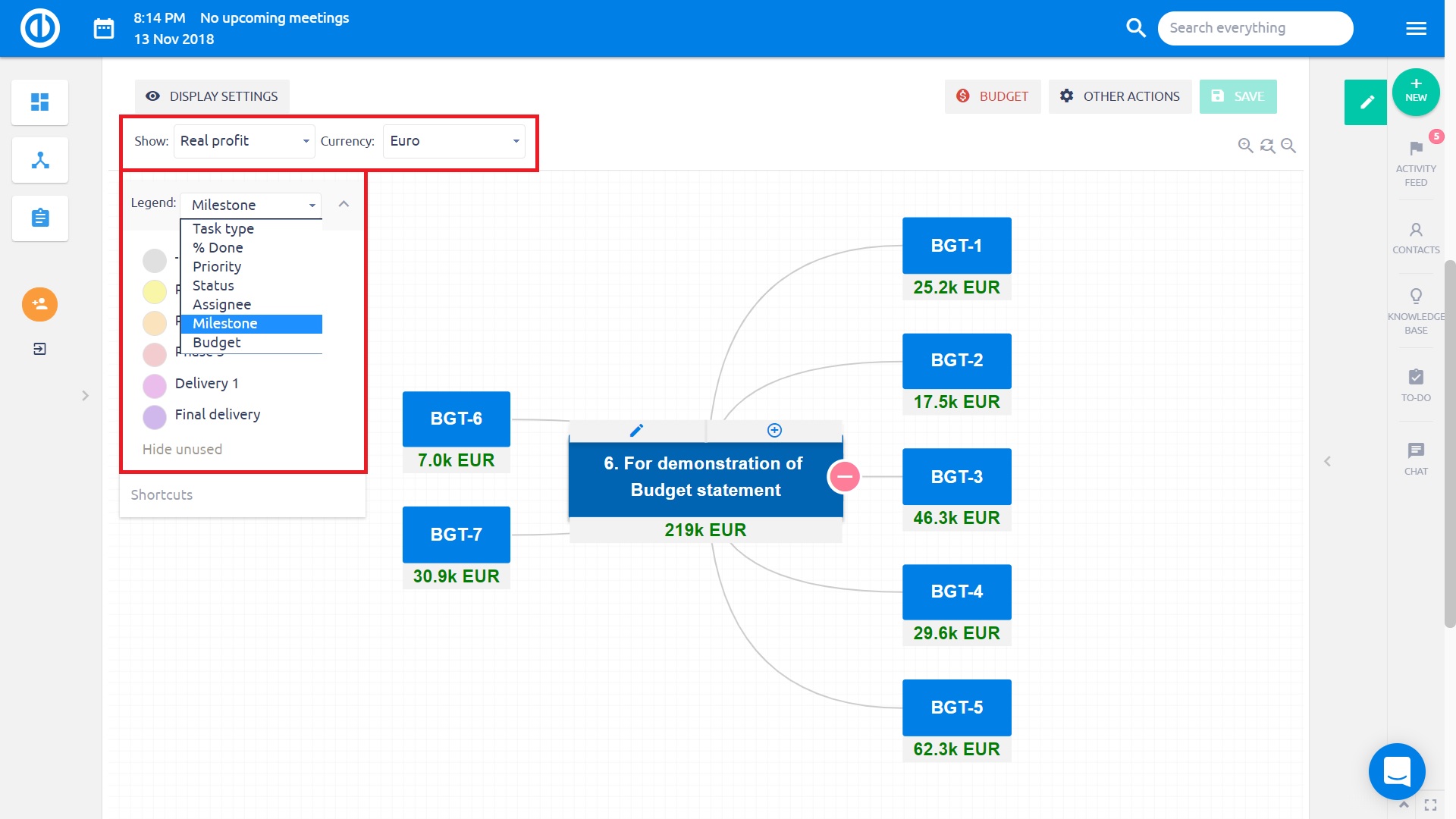Click the Search everything input field
The height and width of the screenshot is (819, 1456).
tap(1255, 28)
